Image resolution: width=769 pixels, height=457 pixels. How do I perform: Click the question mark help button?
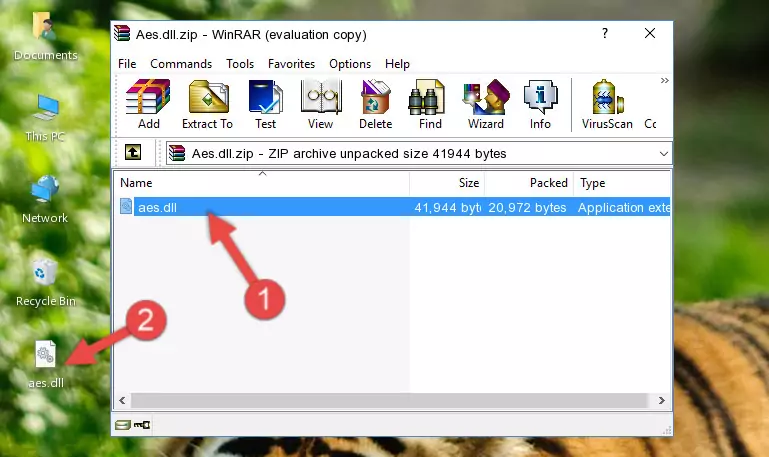[x=605, y=33]
